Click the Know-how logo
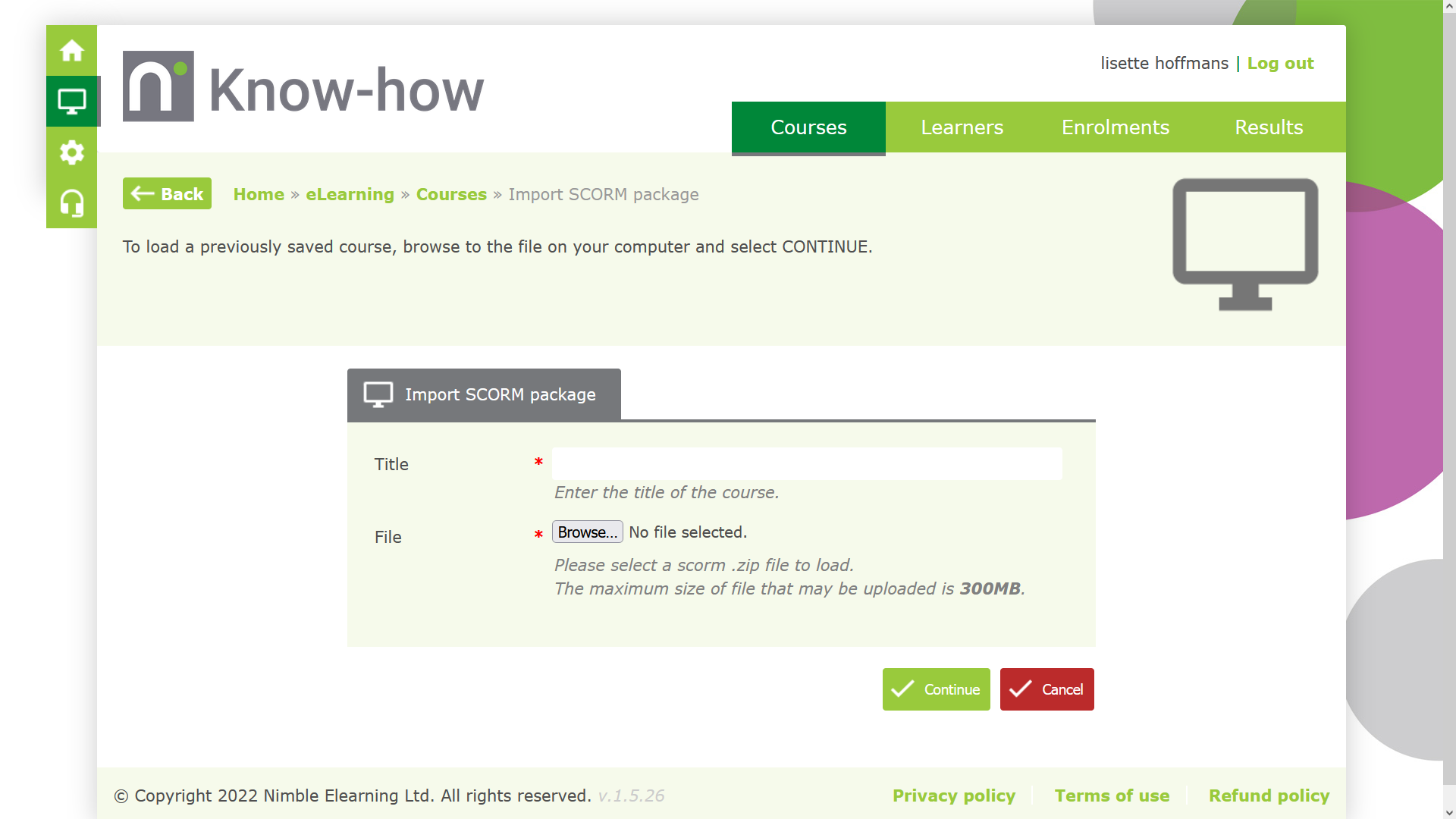The image size is (1456, 819). pos(303,87)
